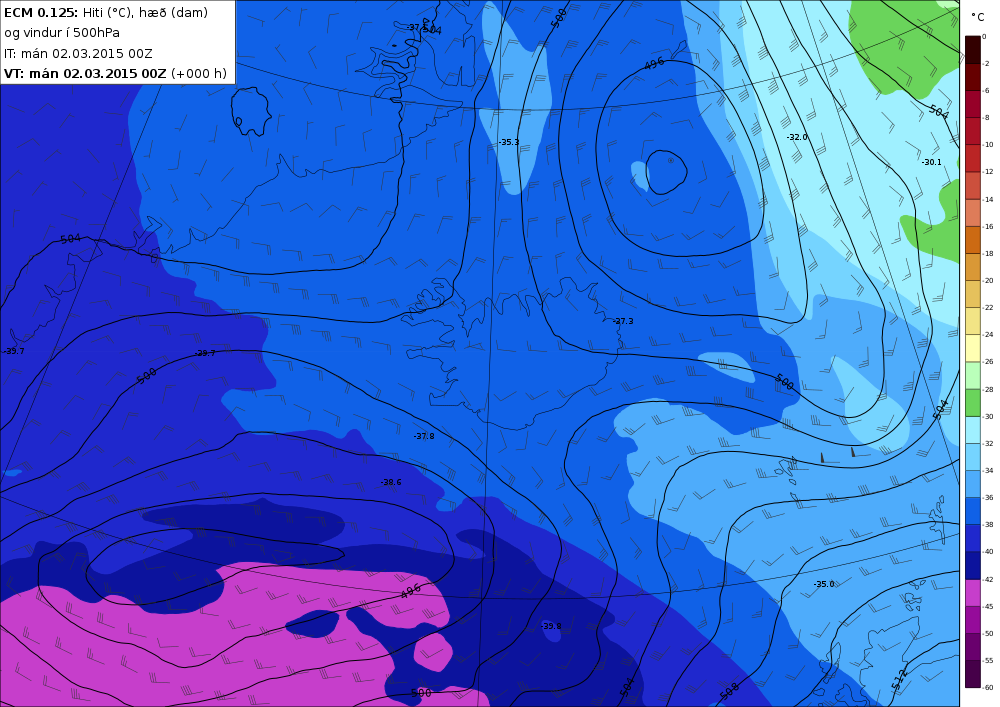Click the legend swatch between -12 and -14
1000x707 pixels.
973,186
